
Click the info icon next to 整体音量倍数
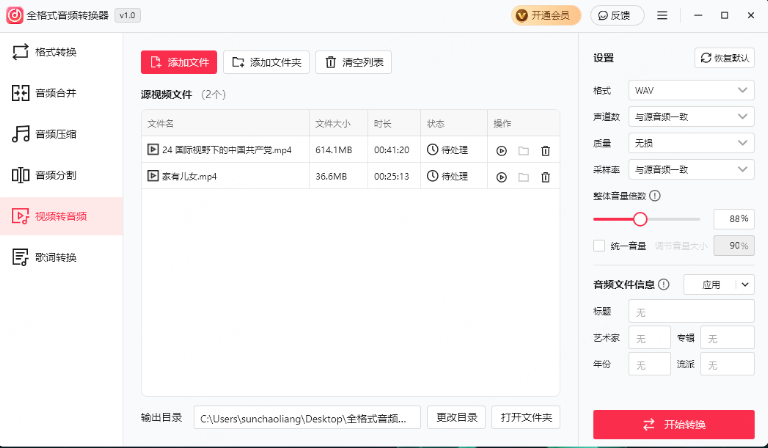(x=654, y=196)
